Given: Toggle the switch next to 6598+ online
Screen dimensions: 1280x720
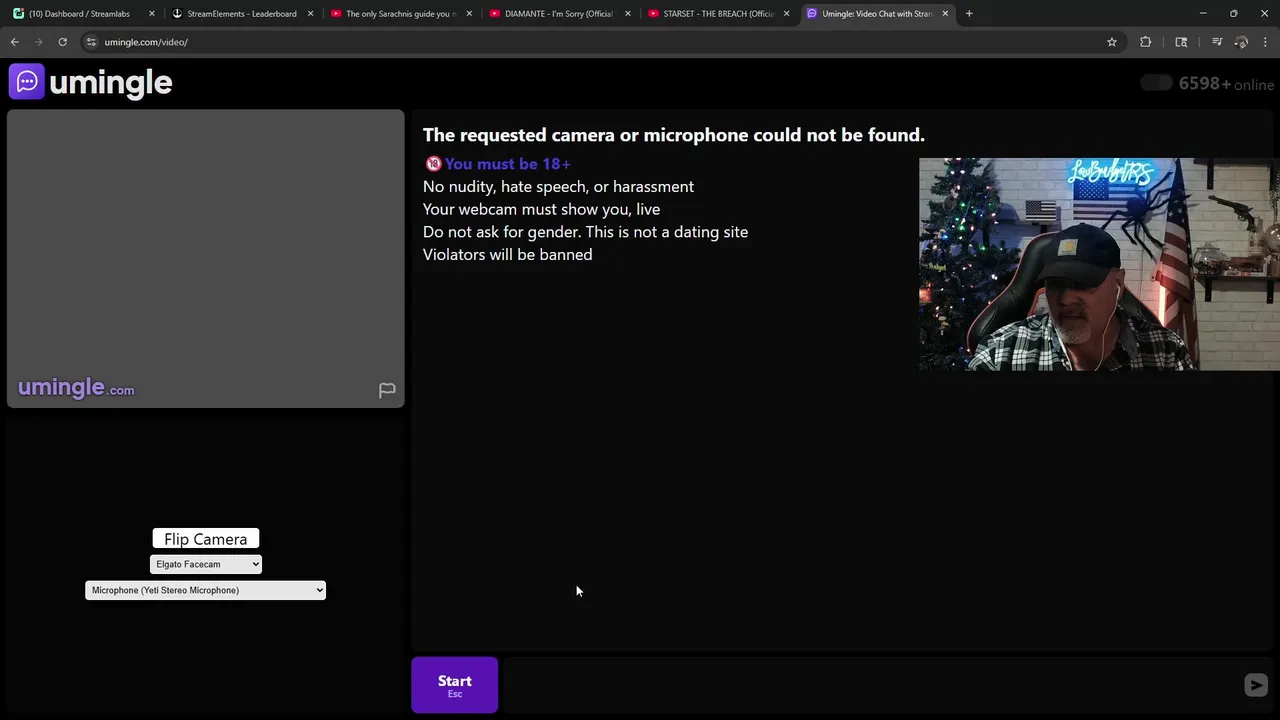Looking at the screenshot, I should [x=1156, y=83].
